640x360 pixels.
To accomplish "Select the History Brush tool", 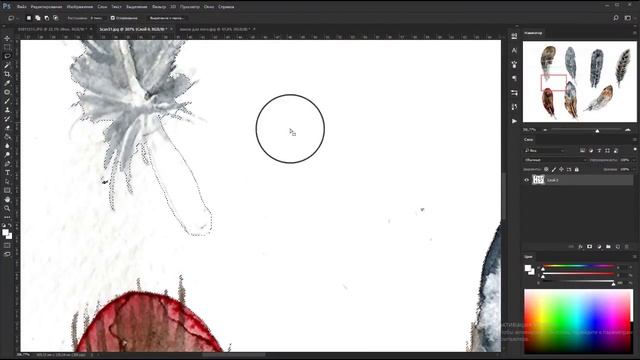I will pos(7,119).
